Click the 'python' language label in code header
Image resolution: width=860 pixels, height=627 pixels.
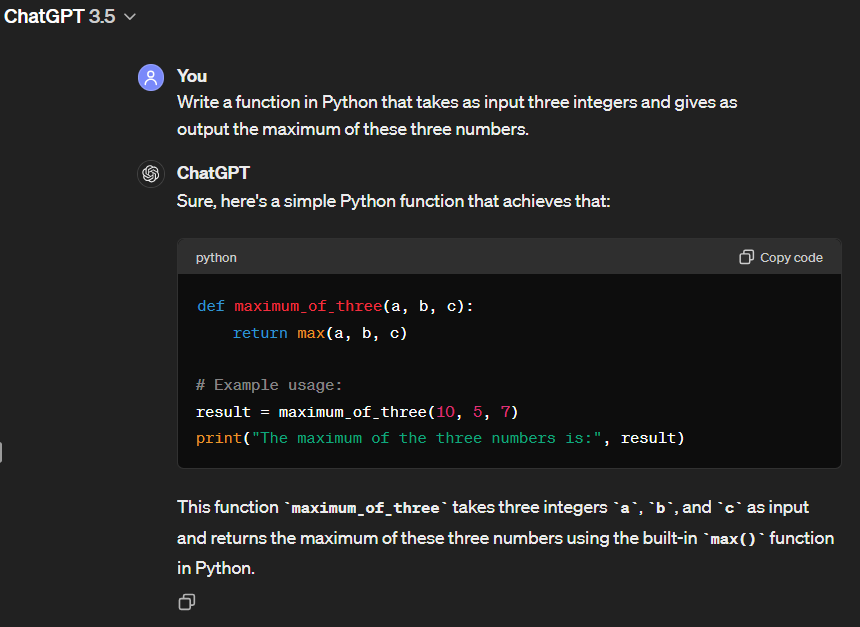(216, 258)
